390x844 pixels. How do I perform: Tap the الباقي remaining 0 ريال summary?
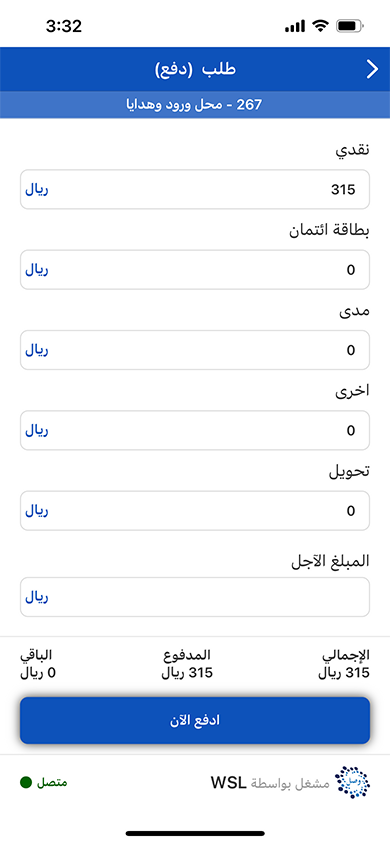click(38, 664)
